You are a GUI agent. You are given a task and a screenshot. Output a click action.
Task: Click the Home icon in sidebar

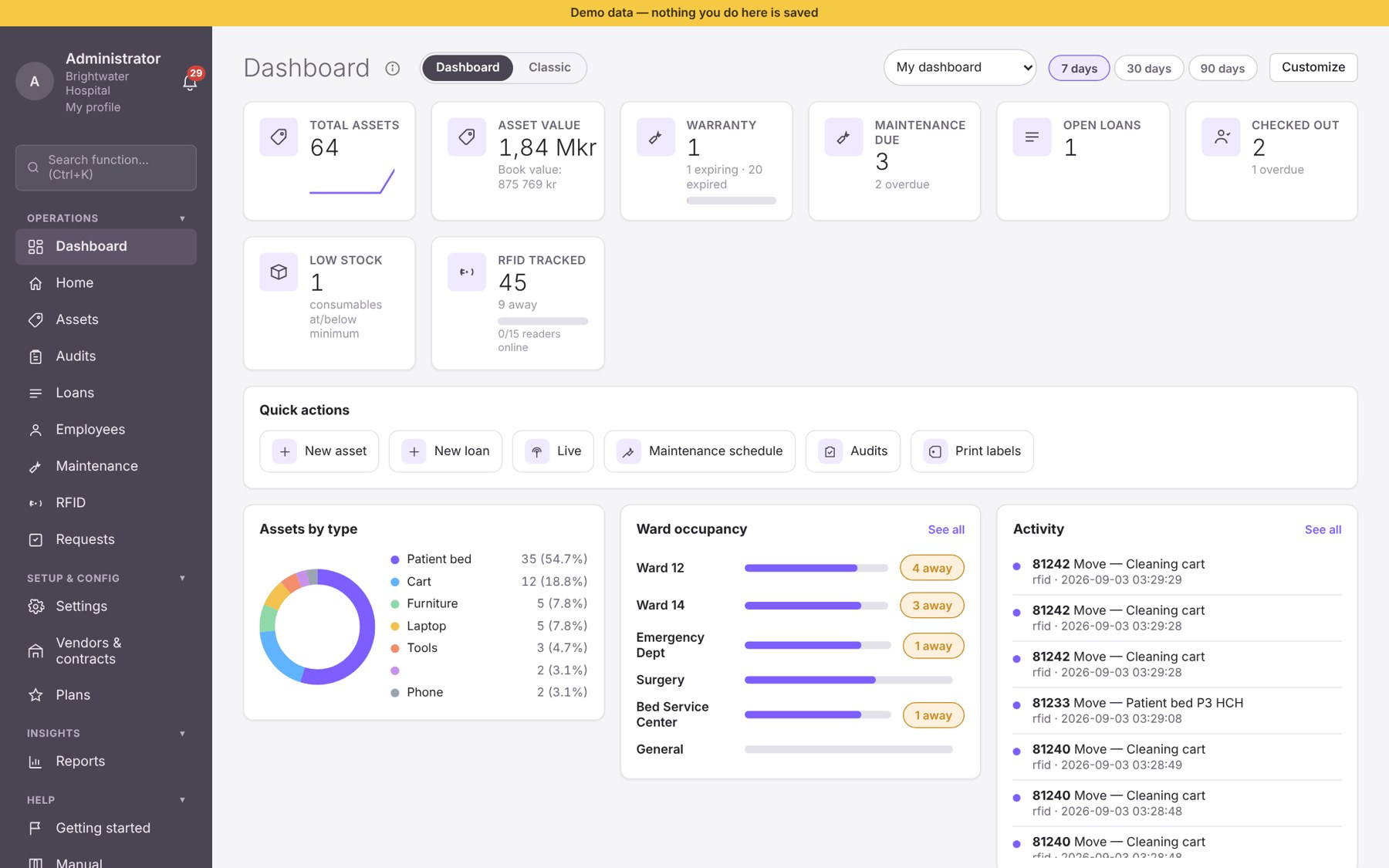point(35,283)
